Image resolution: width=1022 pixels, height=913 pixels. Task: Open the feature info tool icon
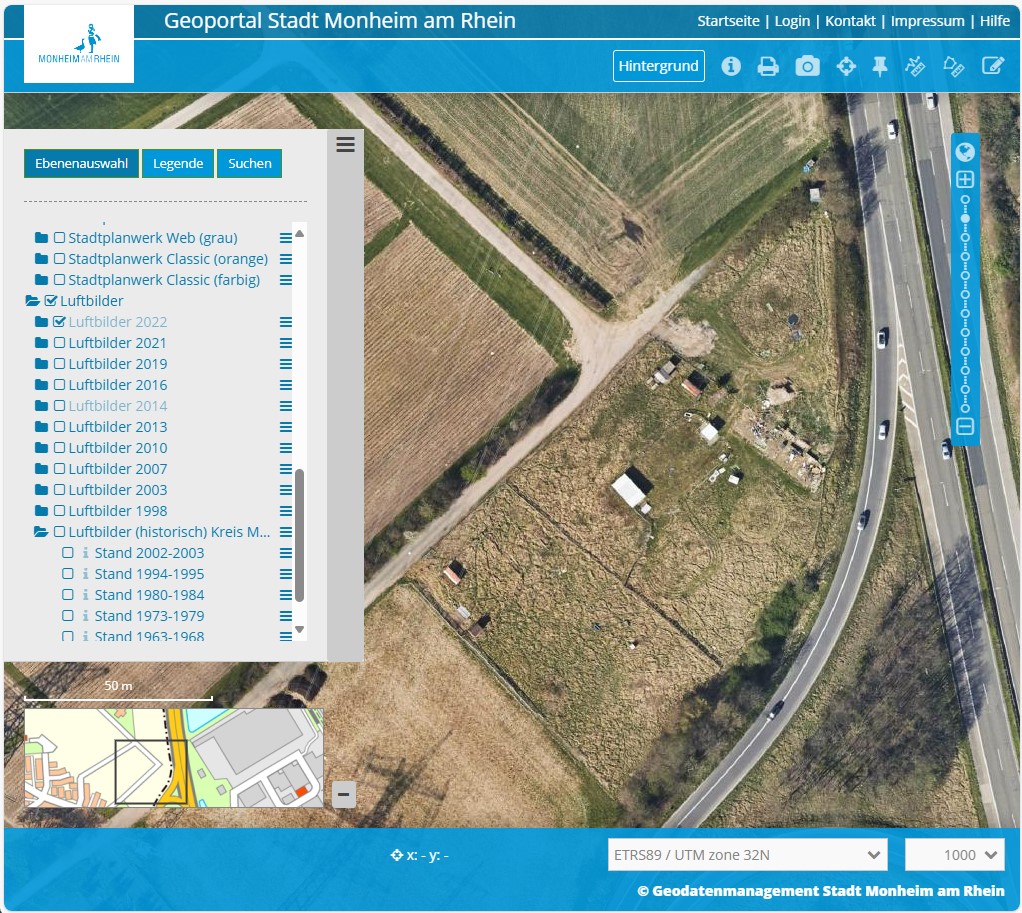pos(731,66)
